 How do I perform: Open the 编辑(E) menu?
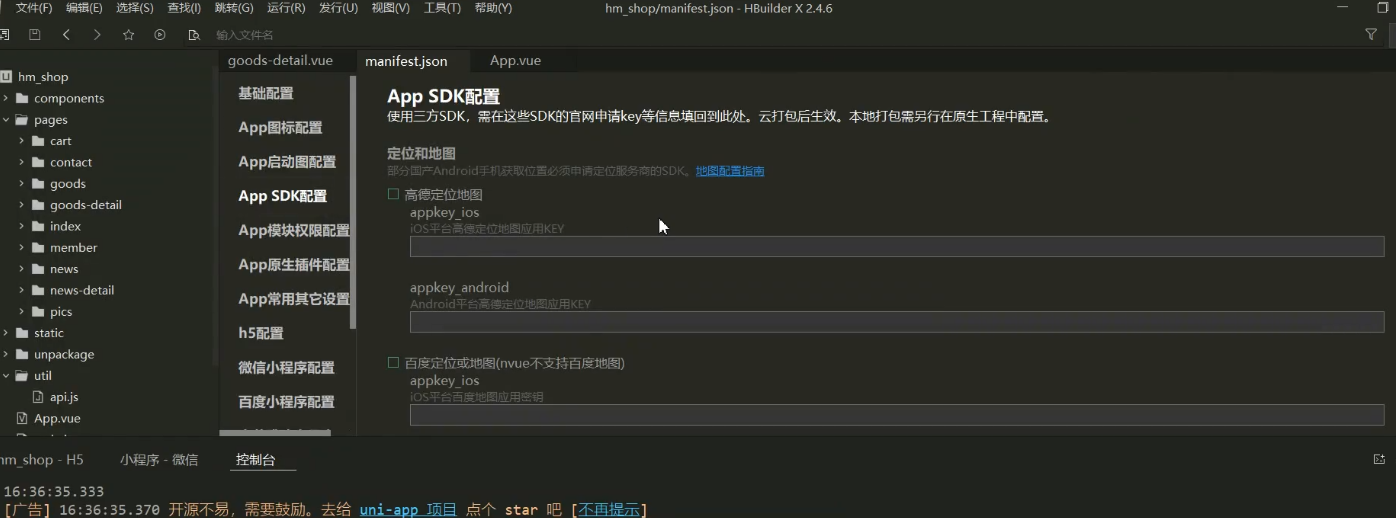pos(84,8)
